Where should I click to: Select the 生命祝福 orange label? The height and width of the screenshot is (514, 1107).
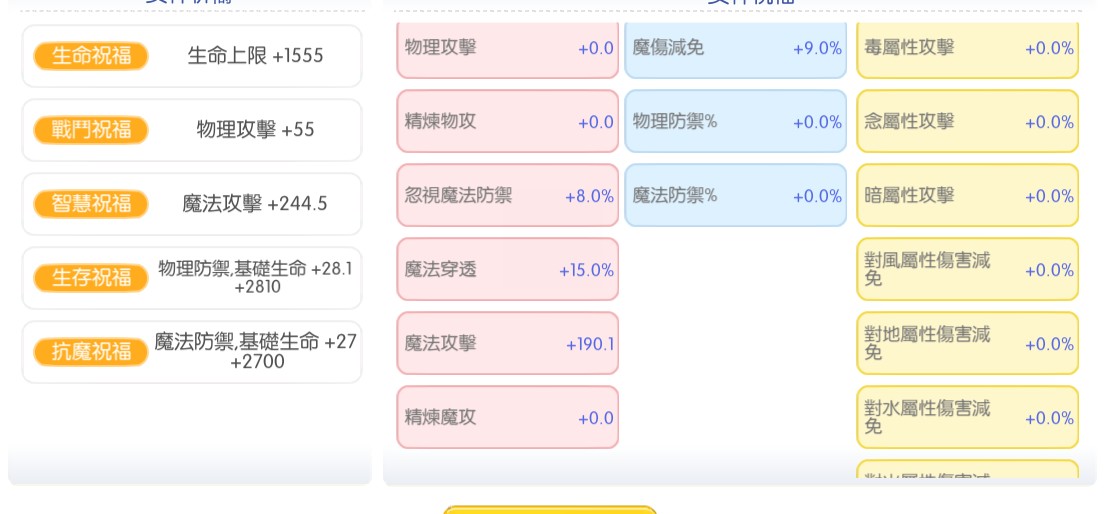(91, 56)
